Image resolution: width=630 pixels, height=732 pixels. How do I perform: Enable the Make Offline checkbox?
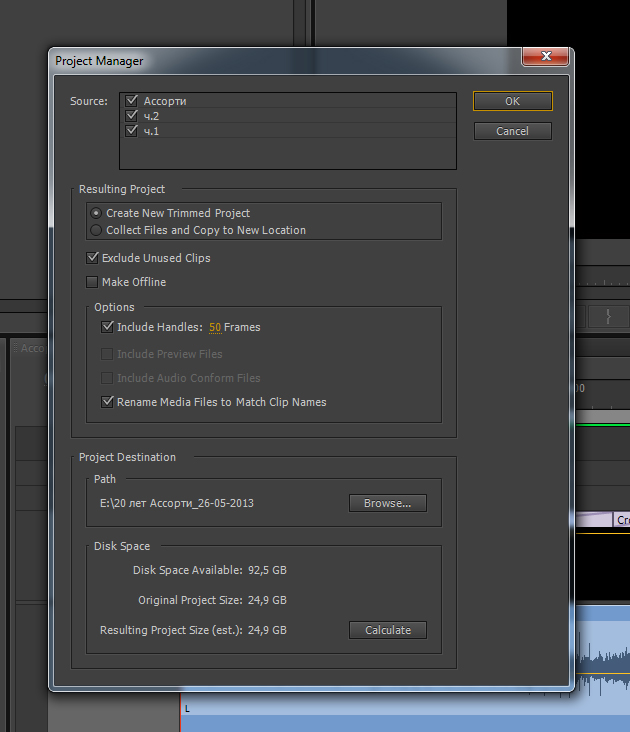coord(92,282)
